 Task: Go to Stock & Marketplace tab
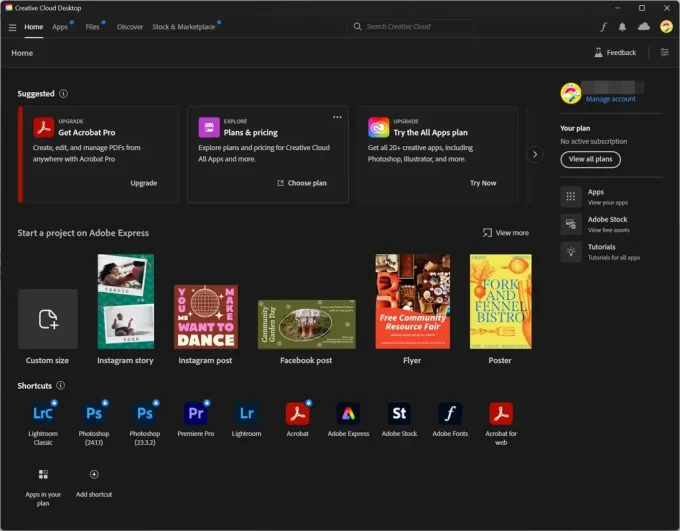click(x=183, y=27)
